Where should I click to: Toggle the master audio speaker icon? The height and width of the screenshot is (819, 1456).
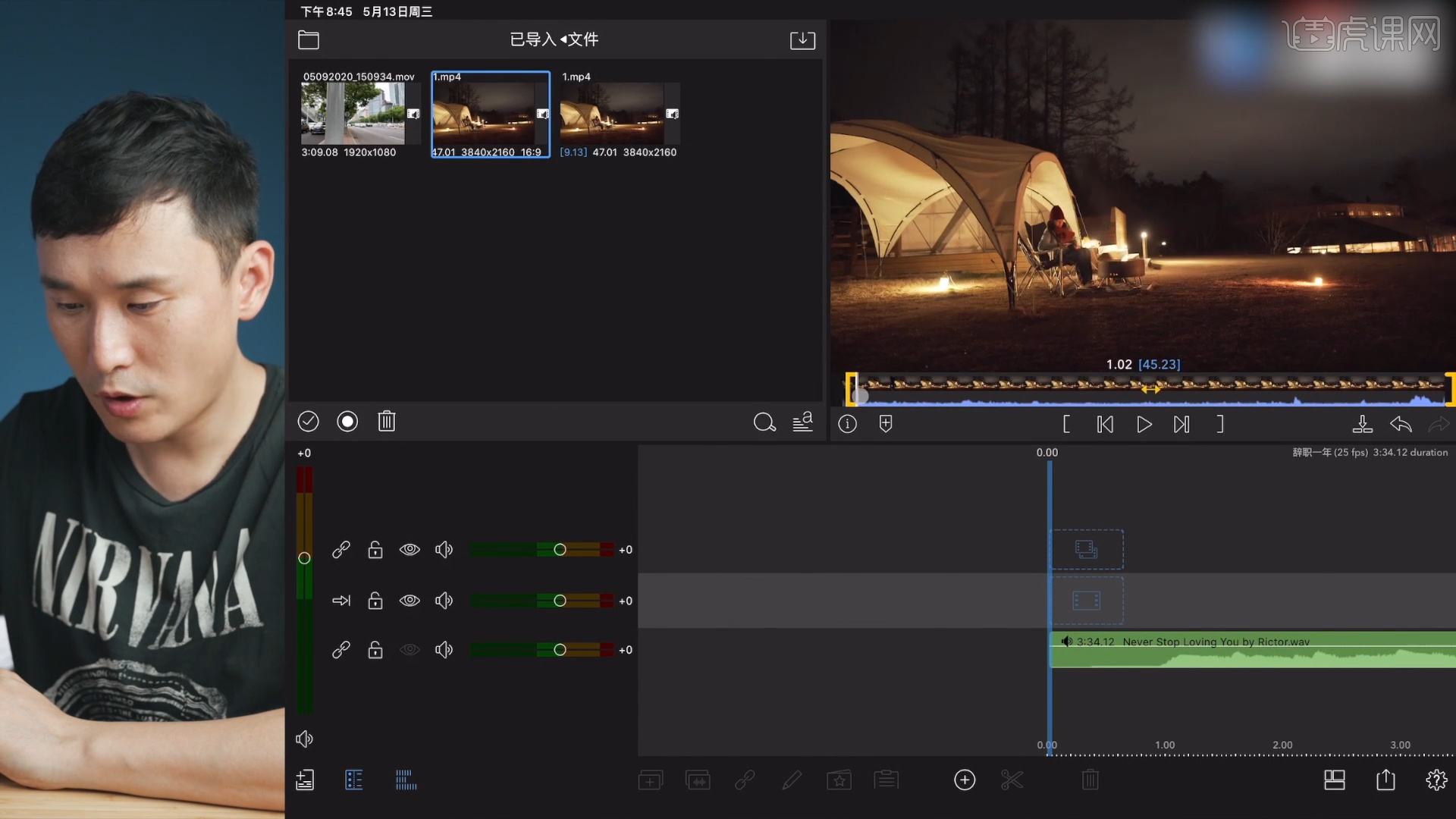[x=304, y=739]
